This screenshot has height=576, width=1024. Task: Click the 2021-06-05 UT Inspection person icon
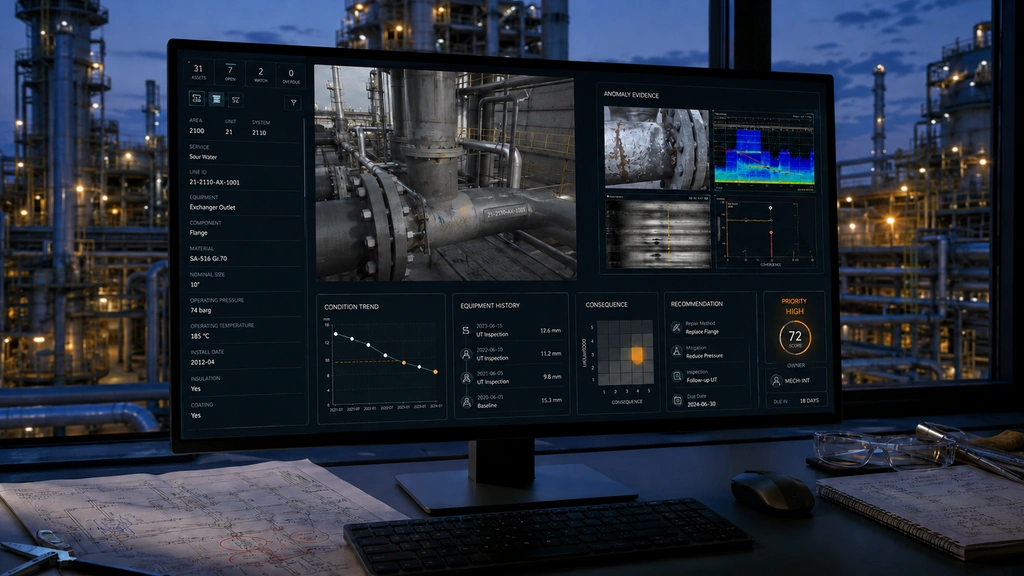pos(466,377)
